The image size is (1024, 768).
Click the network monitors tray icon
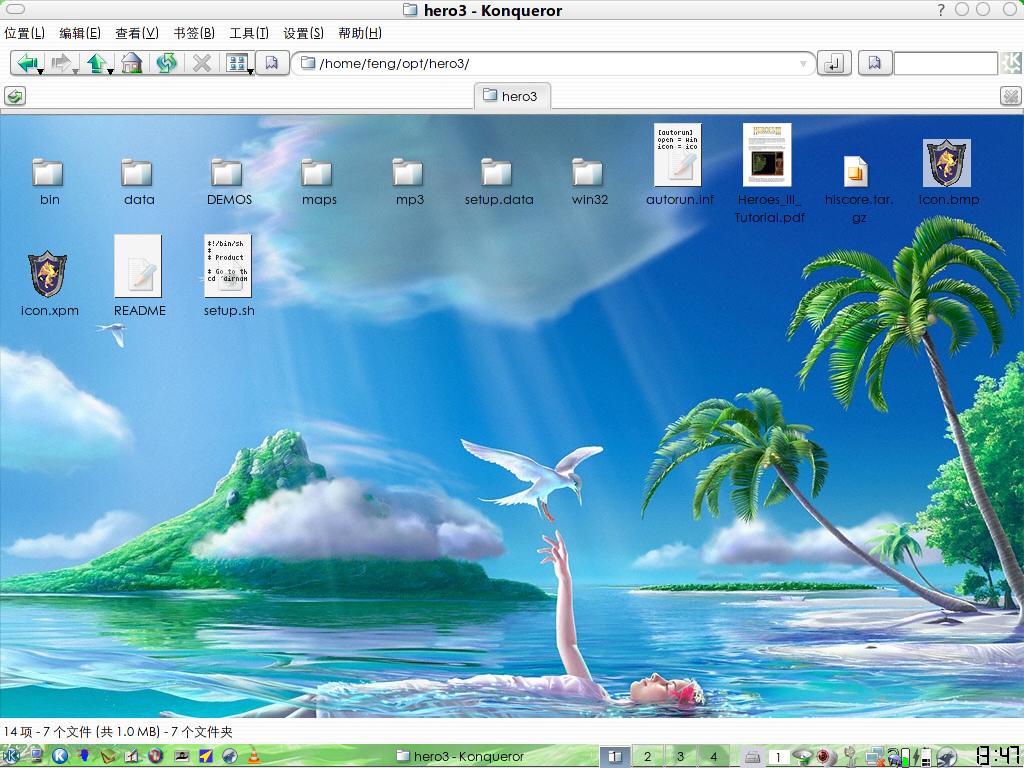(876, 756)
